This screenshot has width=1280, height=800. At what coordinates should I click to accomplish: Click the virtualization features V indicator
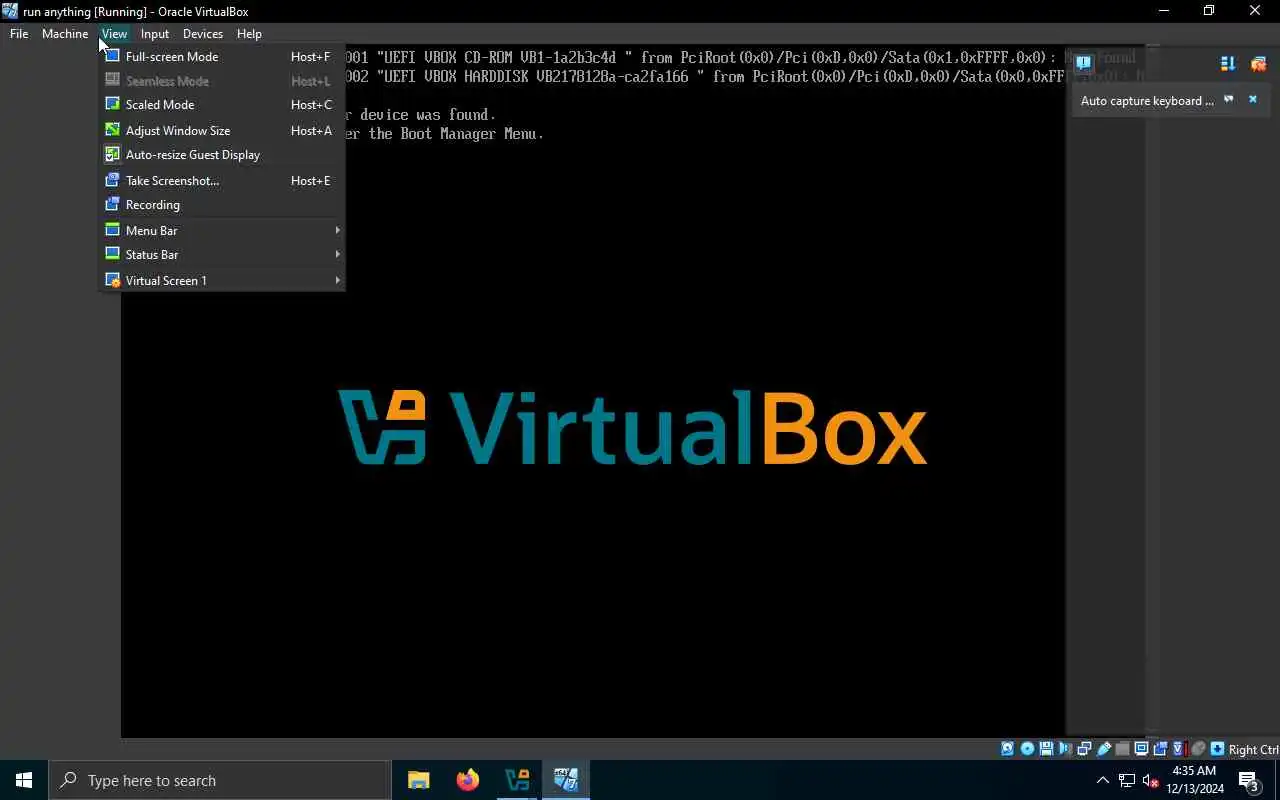coord(1178,749)
